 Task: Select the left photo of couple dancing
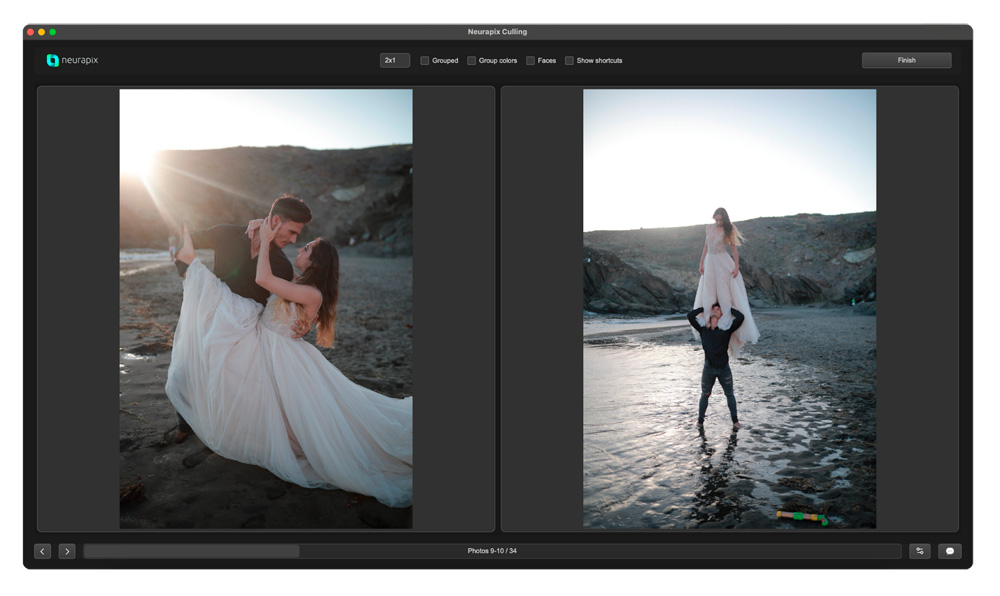(266, 308)
